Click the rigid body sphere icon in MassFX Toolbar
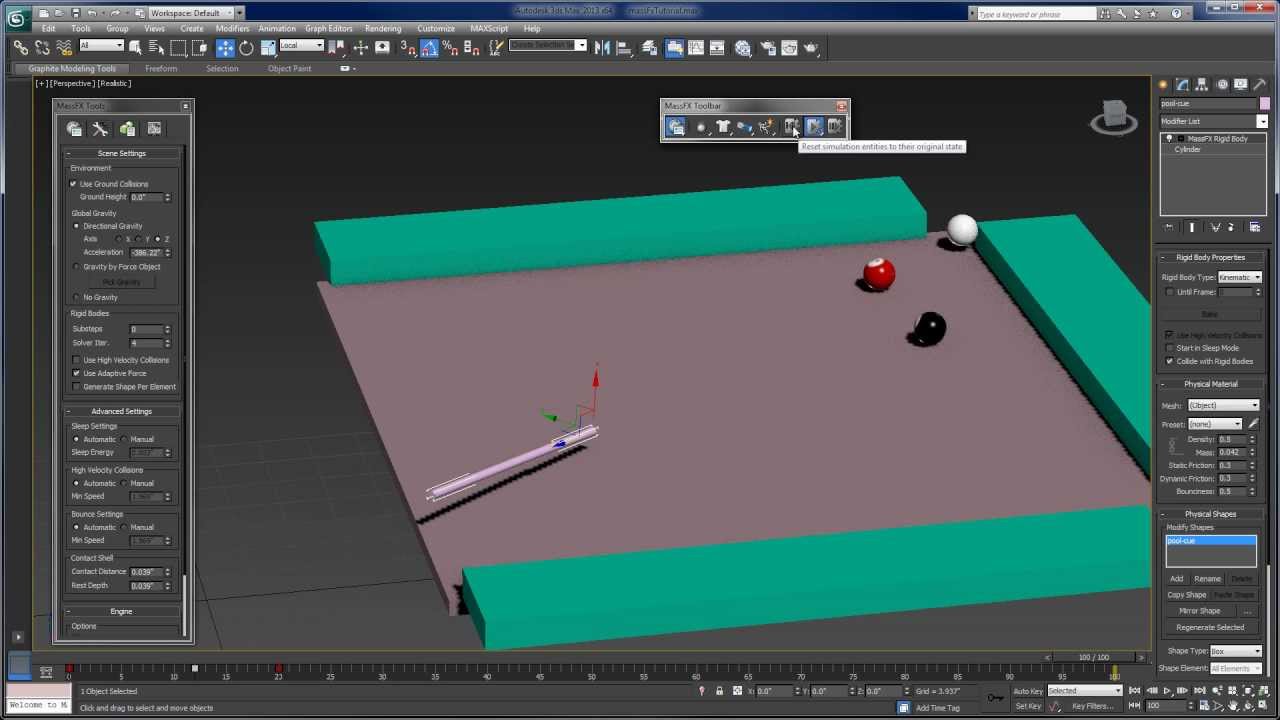Image resolution: width=1280 pixels, height=720 pixels. [x=701, y=127]
